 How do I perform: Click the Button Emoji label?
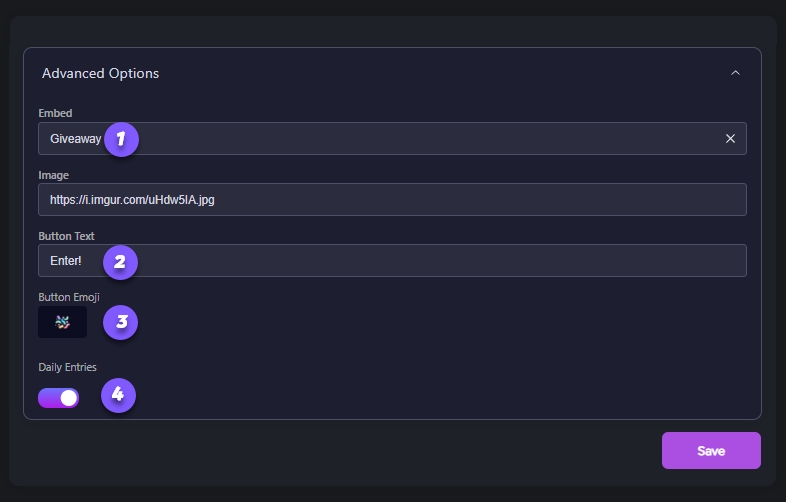[68, 297]
